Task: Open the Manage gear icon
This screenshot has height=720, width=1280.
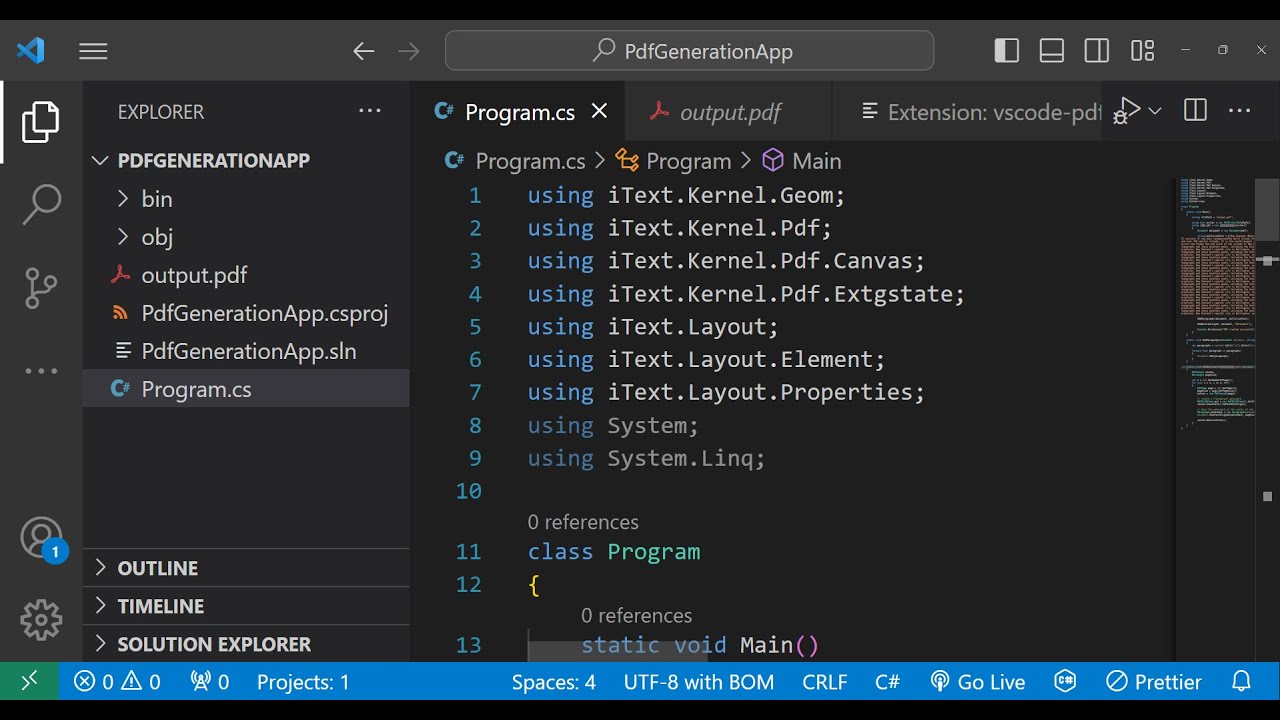Action: 41,620
